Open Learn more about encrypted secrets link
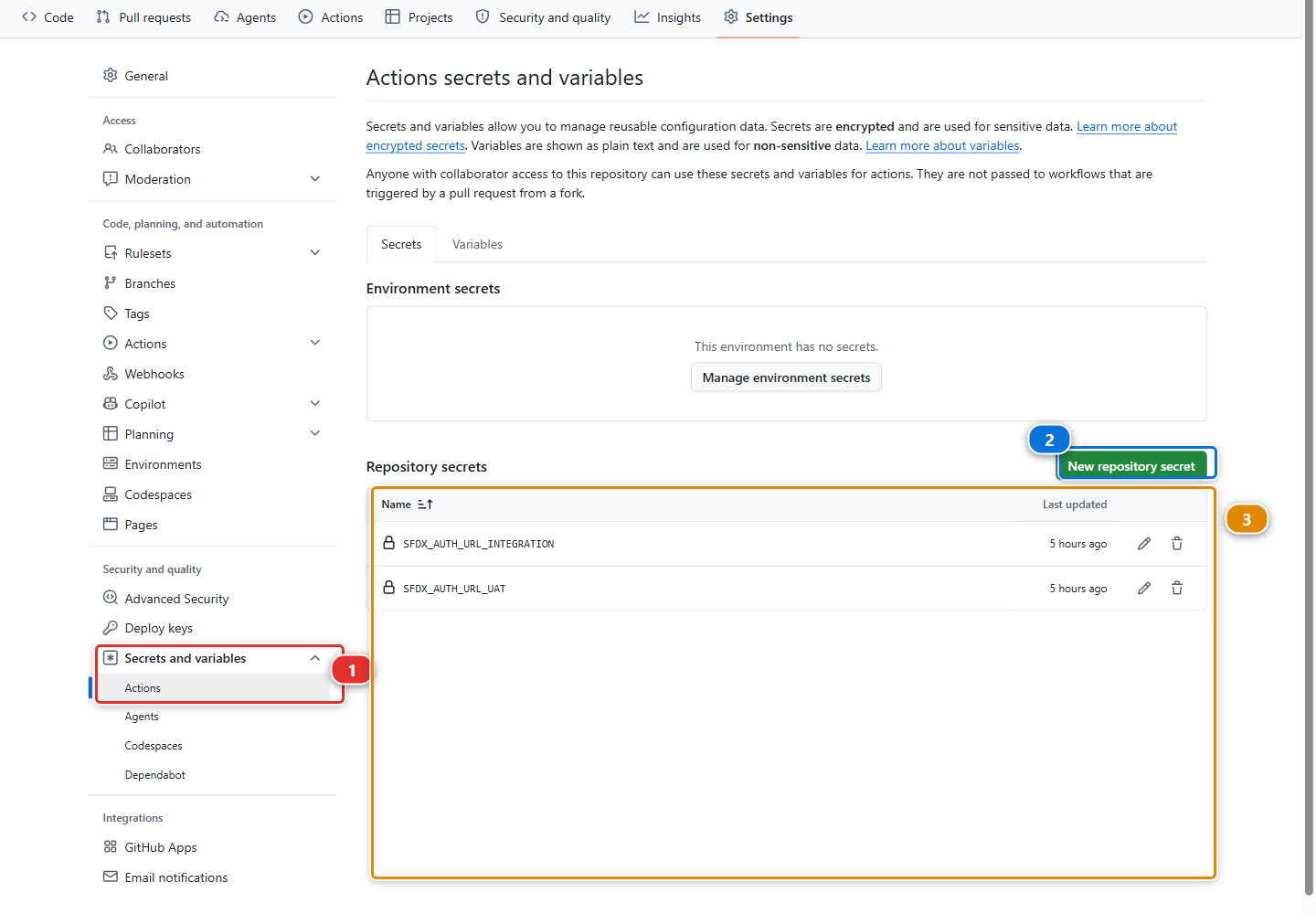This screenshot has height=914, width=1316. (1127, 127)
